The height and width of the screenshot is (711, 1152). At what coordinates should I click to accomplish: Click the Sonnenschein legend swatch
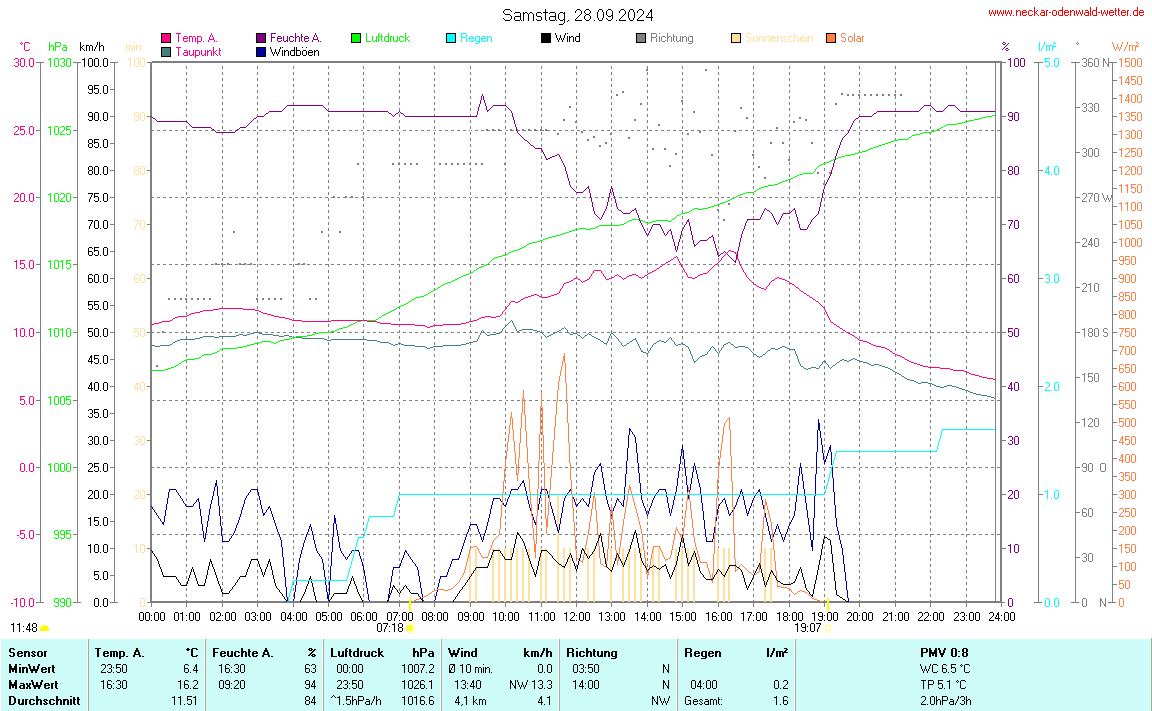pos(736,38)
